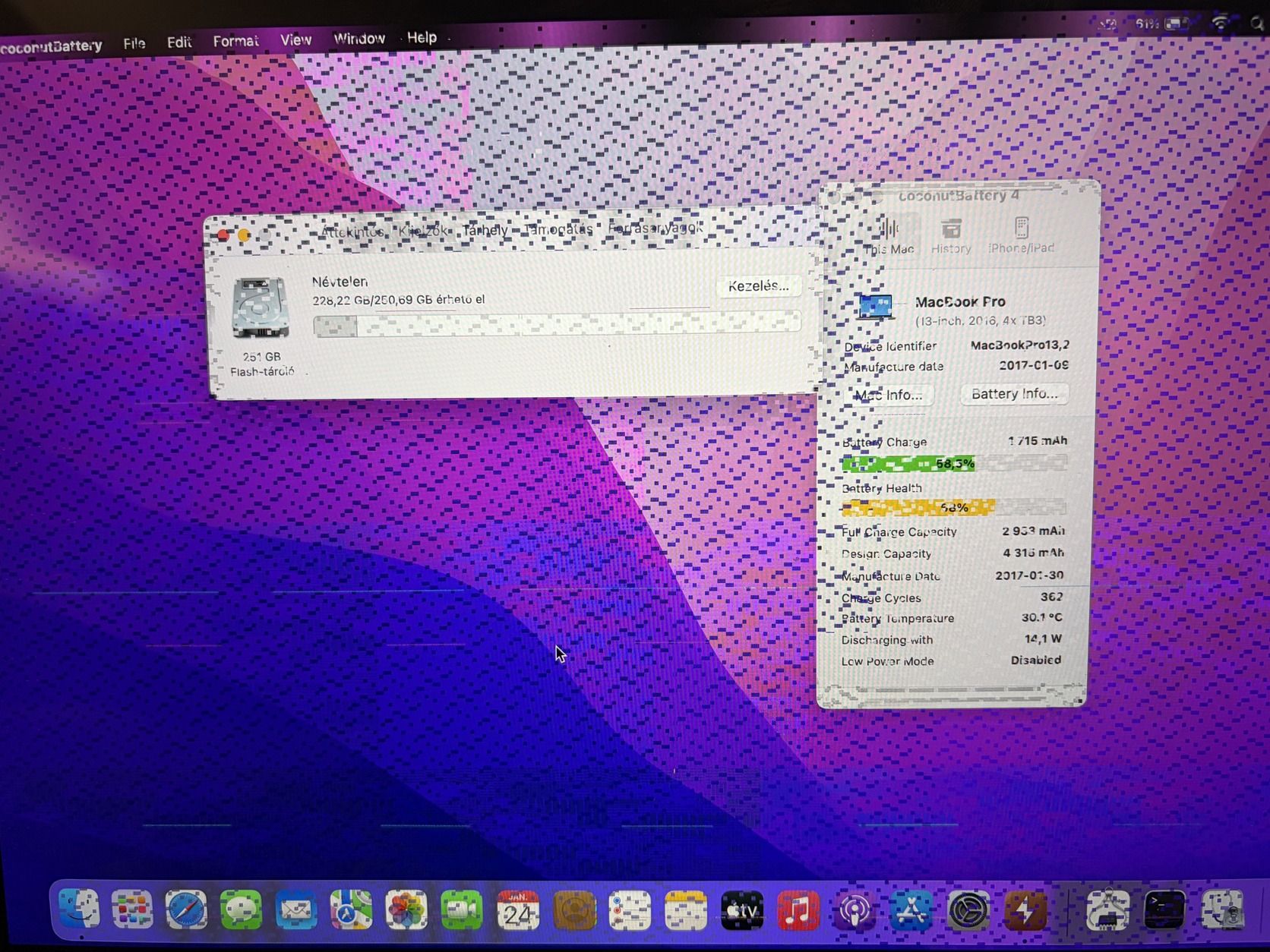
Task: Click the Névtelen disk drive icon
Action: tap(261, 307)
